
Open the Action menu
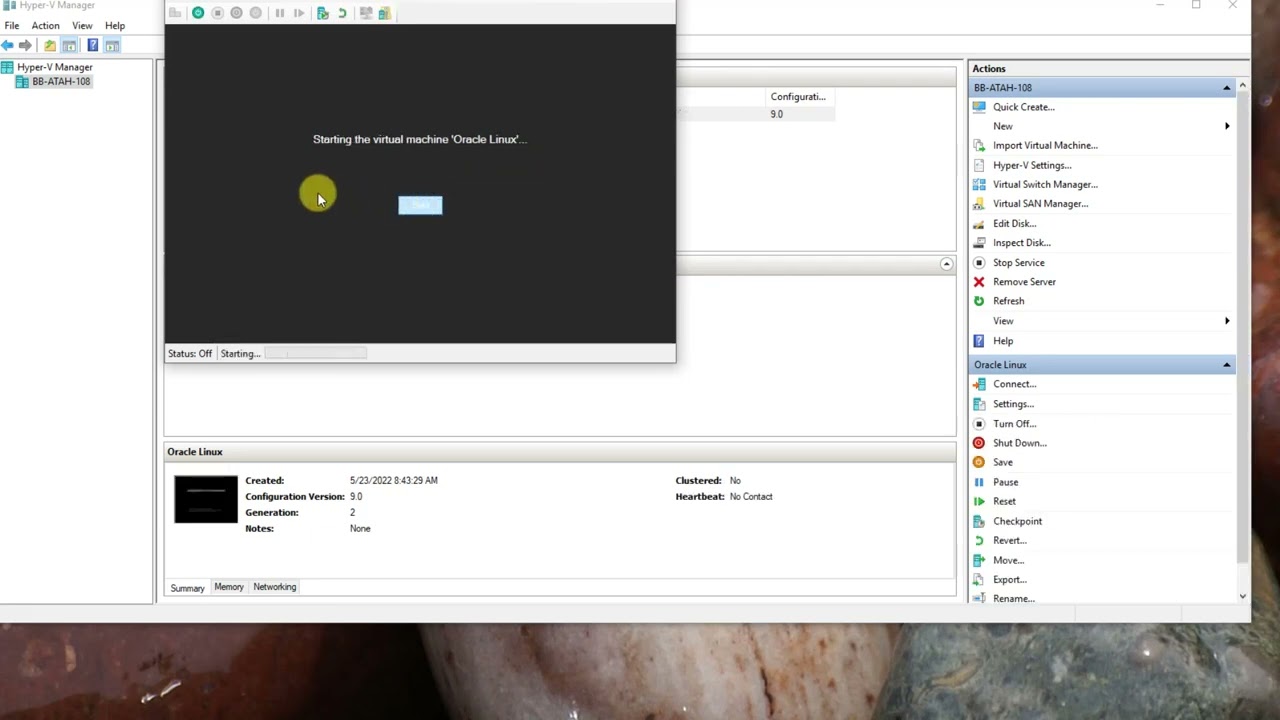click(45, 25)
